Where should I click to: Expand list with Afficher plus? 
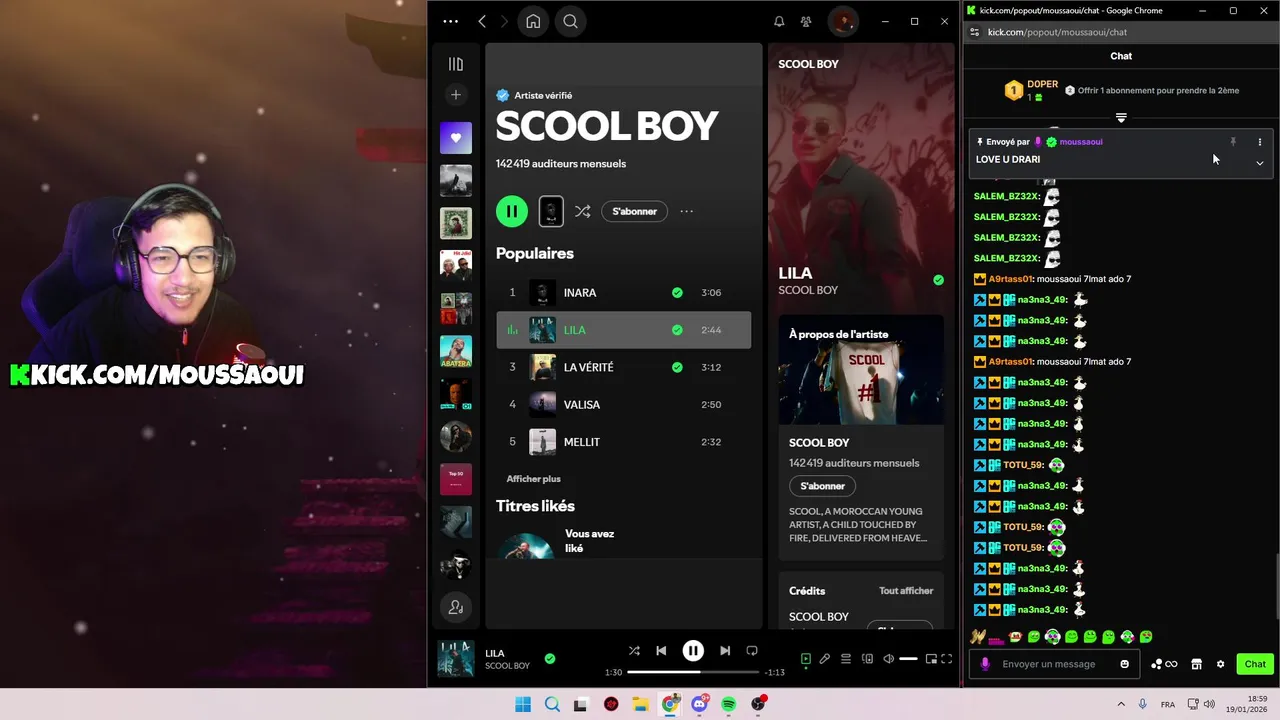533,479
